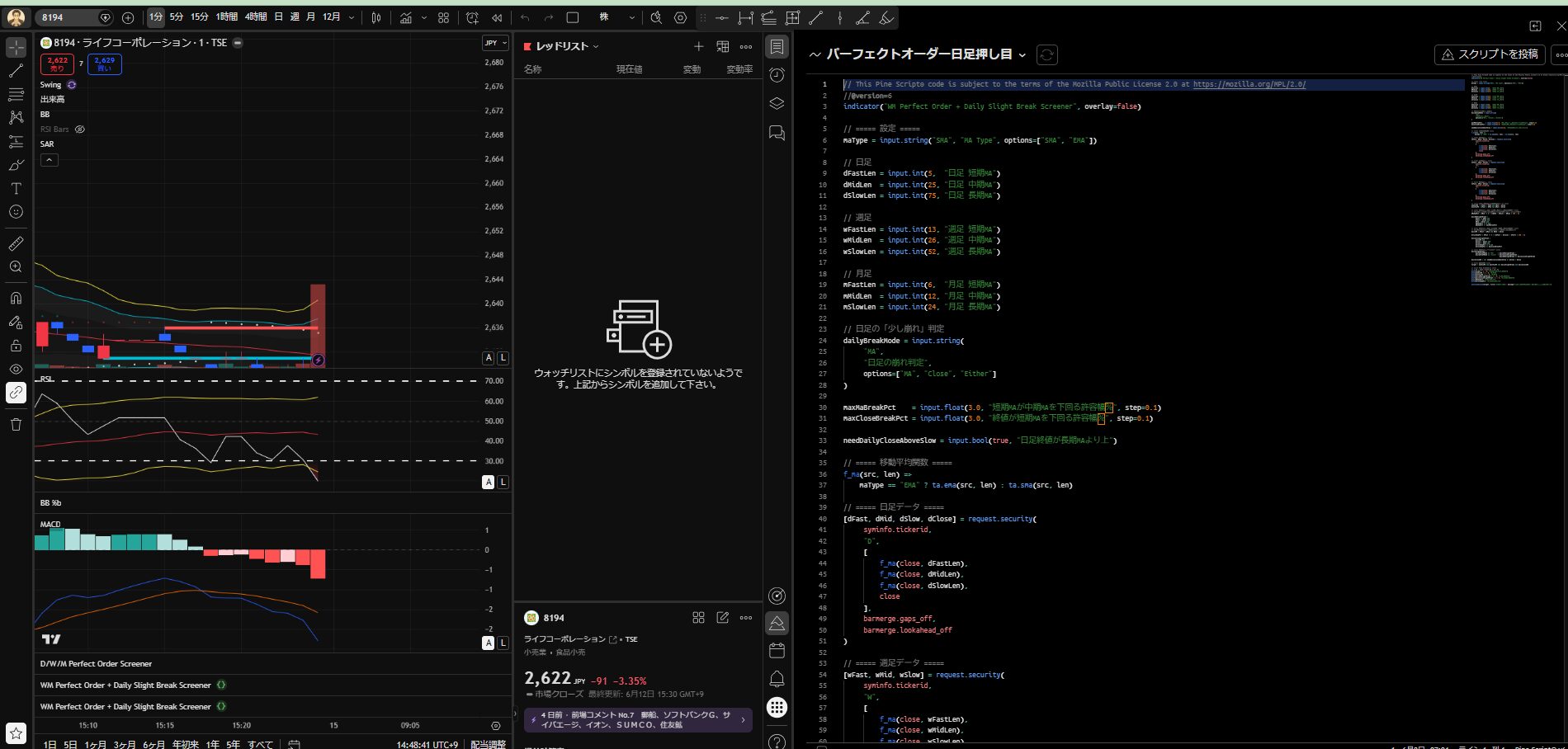Select the brush drawing tool
The height and width of the screenshot is (749, 1568).
(x=16, y=165)
